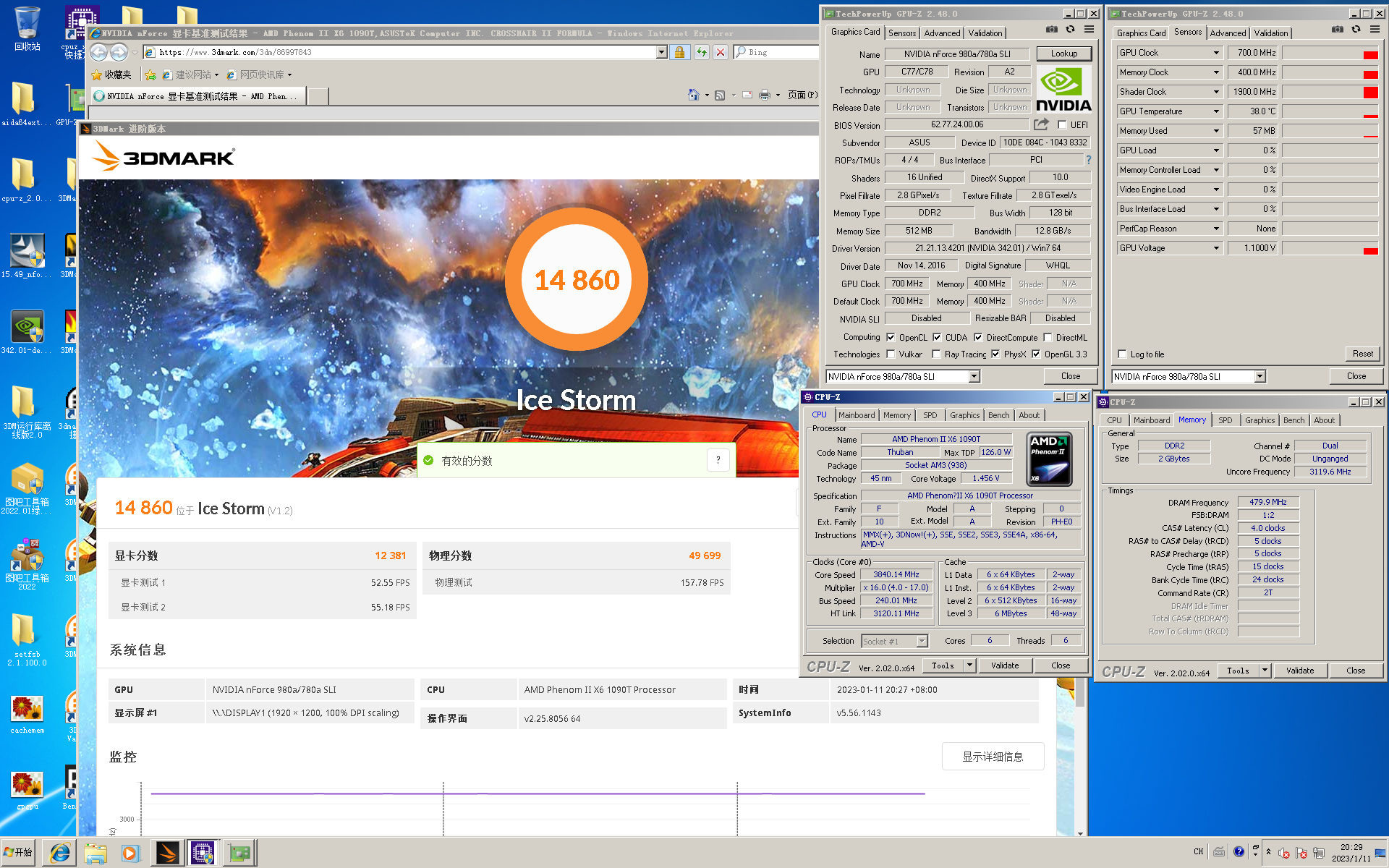Click camera icon in GPU-Z Sensors window

point(1337,30)
